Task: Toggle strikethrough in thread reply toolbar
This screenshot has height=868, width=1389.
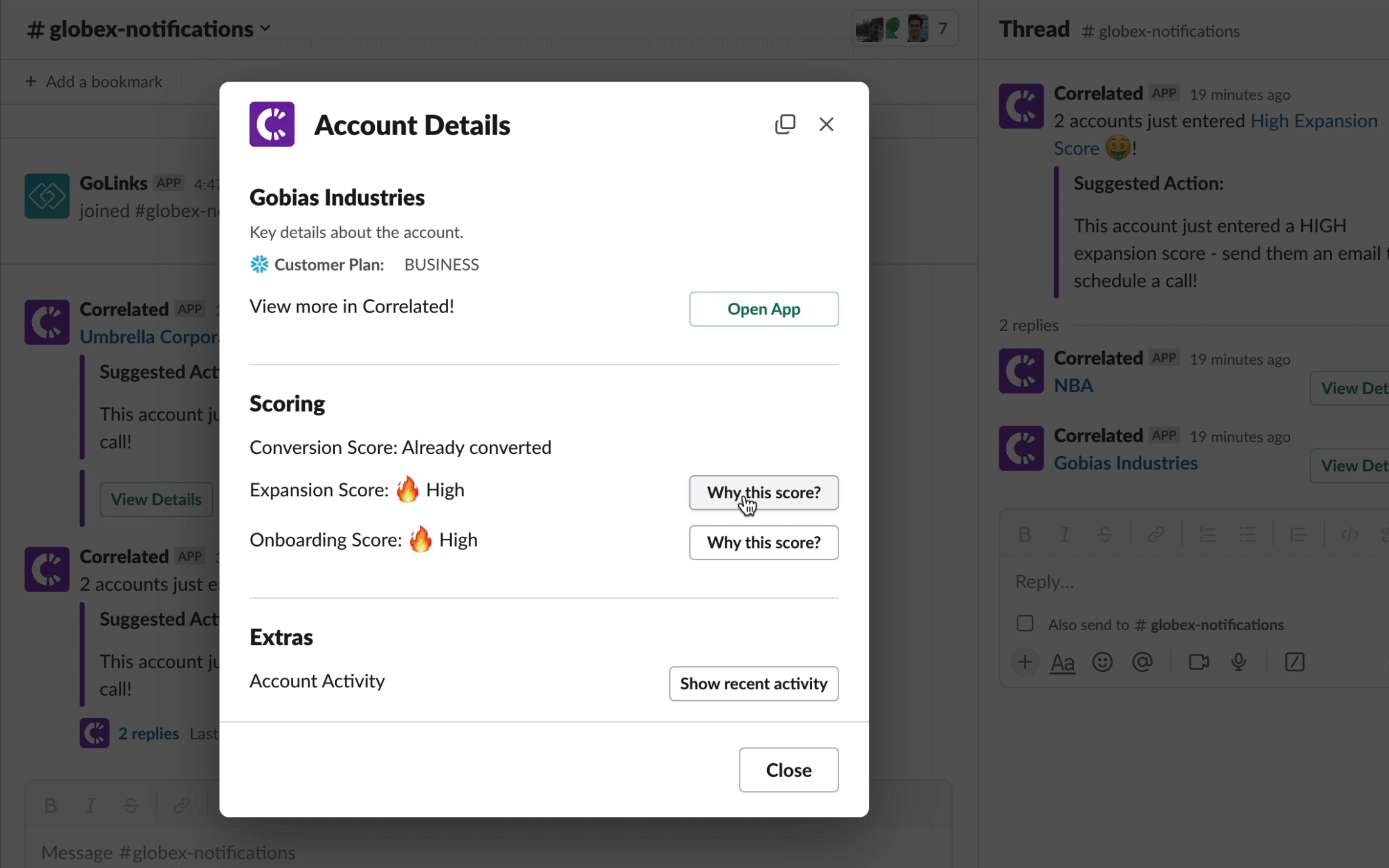Action: [1105, 534]
